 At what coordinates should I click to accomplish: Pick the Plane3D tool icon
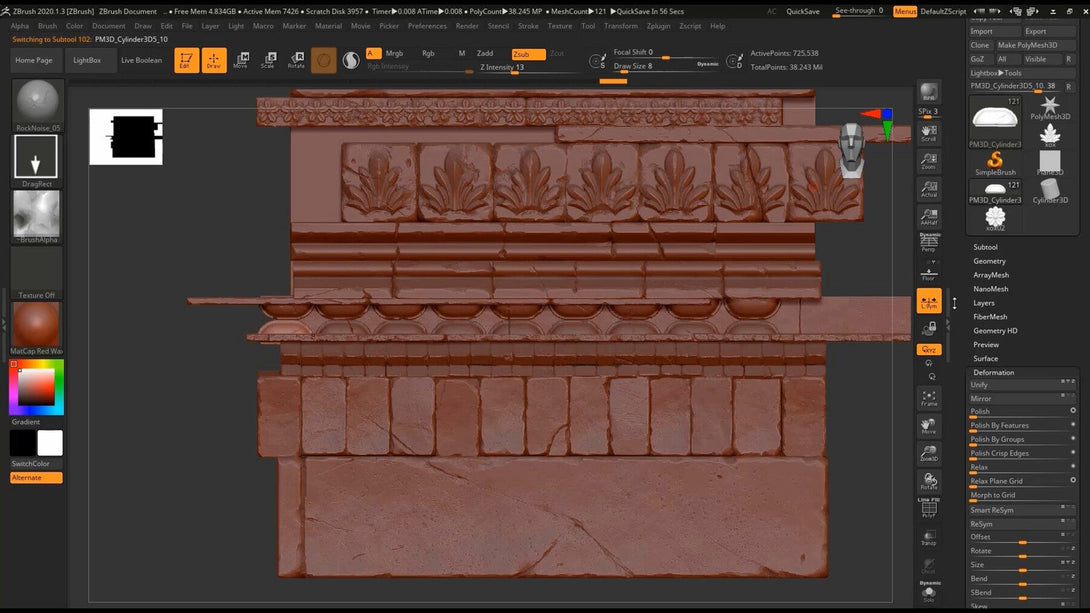click(1050, 163)
